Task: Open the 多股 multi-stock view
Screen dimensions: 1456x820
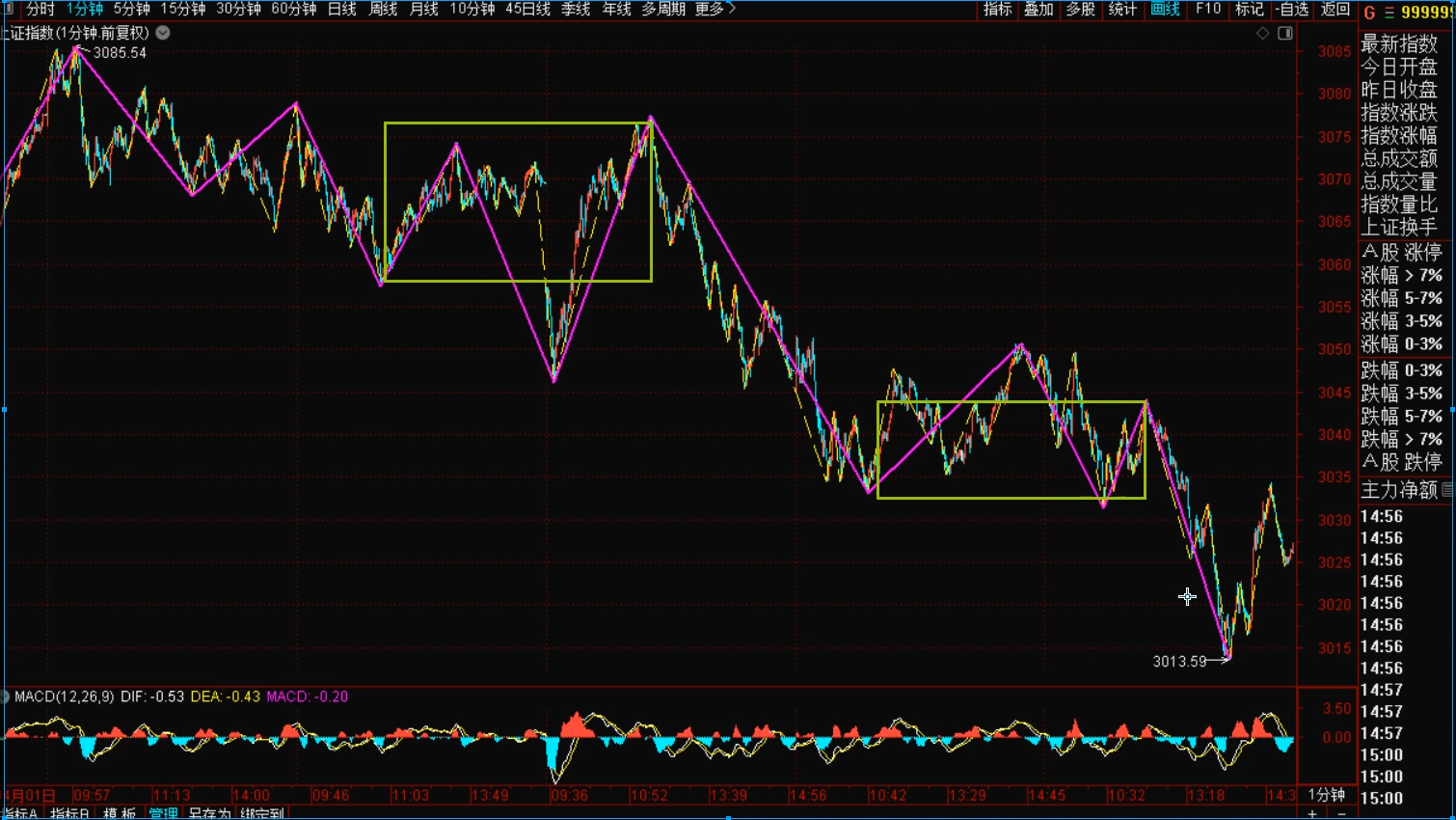Action: pyautogui.click(x=1080, y=9)
